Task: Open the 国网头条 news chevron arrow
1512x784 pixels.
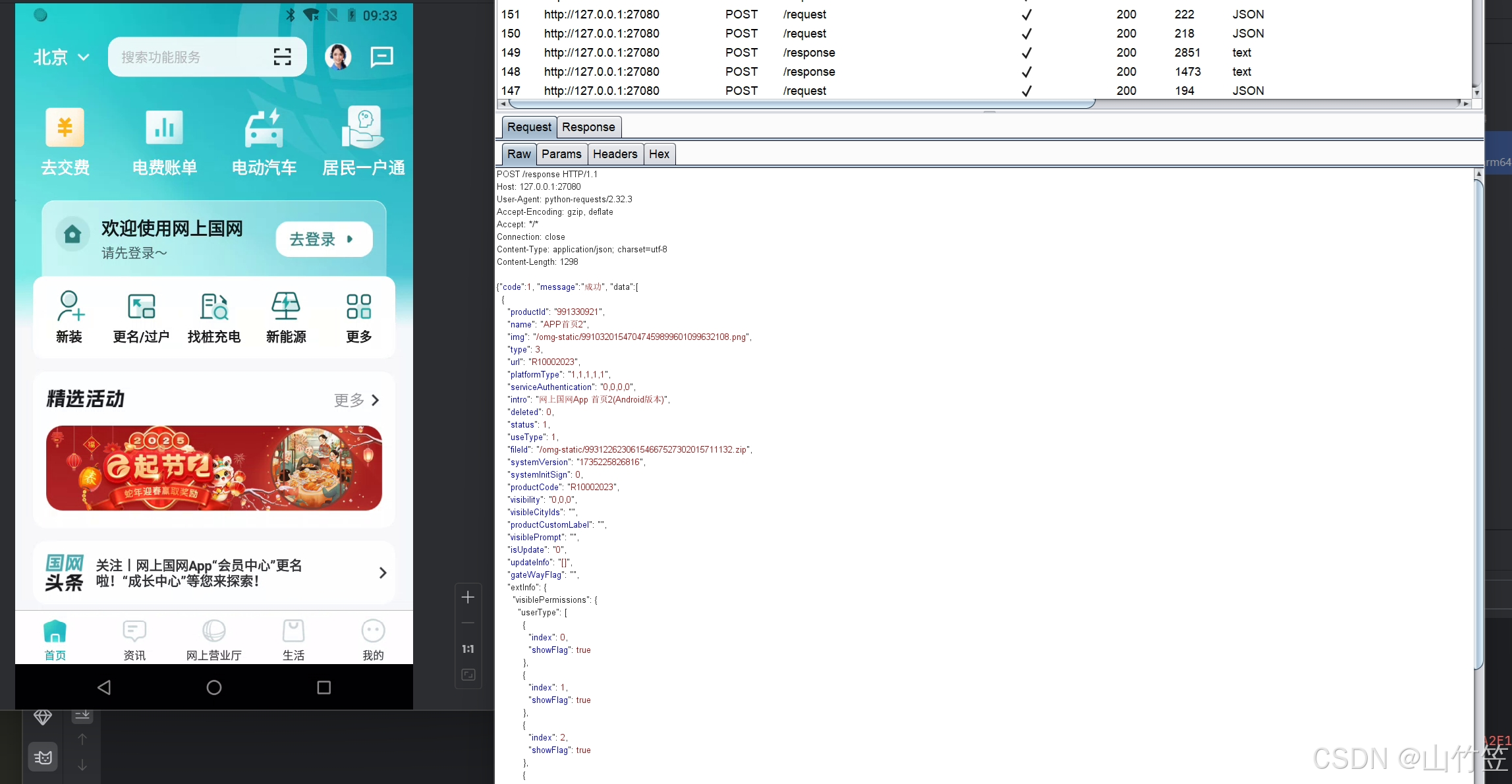Action: click(x=382, y=573)
